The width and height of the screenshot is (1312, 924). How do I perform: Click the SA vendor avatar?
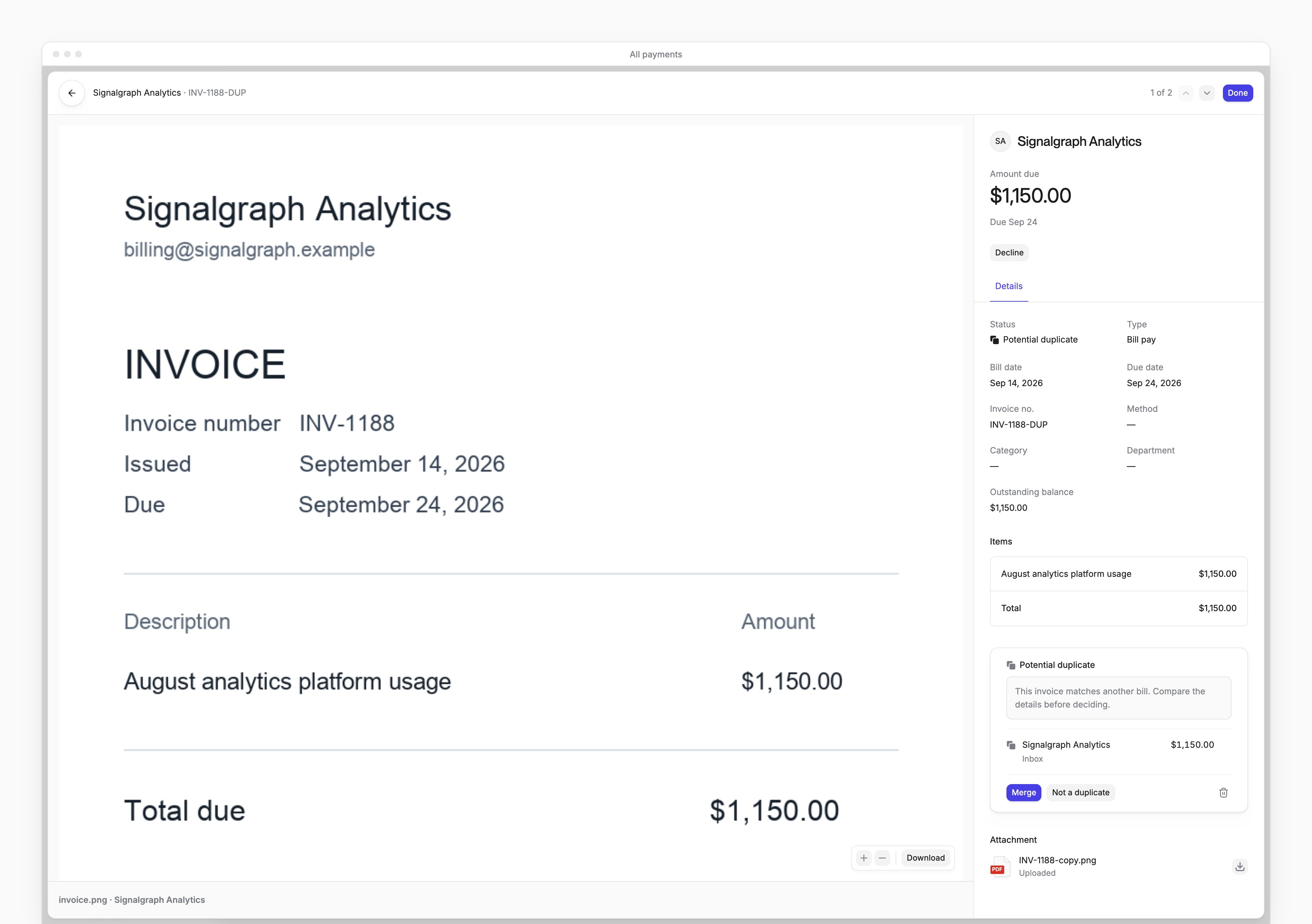pyautogui.click(x=1000, y=141)
